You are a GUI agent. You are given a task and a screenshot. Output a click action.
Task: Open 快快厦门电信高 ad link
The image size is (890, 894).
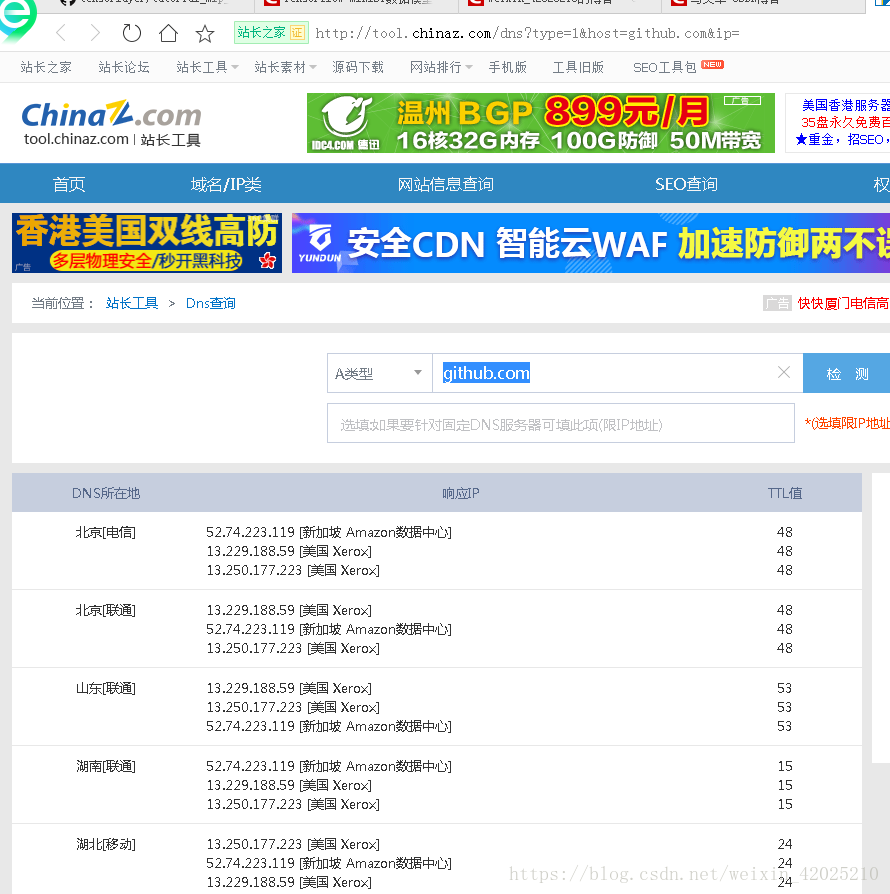pos(843,303)
